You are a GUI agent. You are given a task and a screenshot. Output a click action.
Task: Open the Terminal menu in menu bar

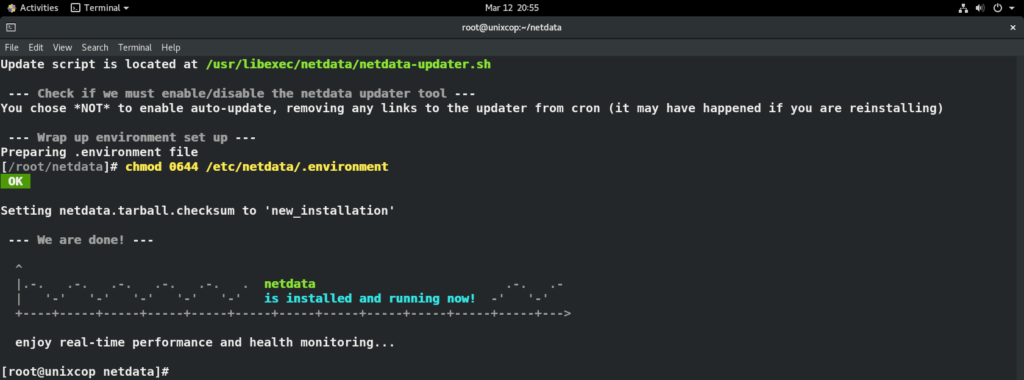135,48
